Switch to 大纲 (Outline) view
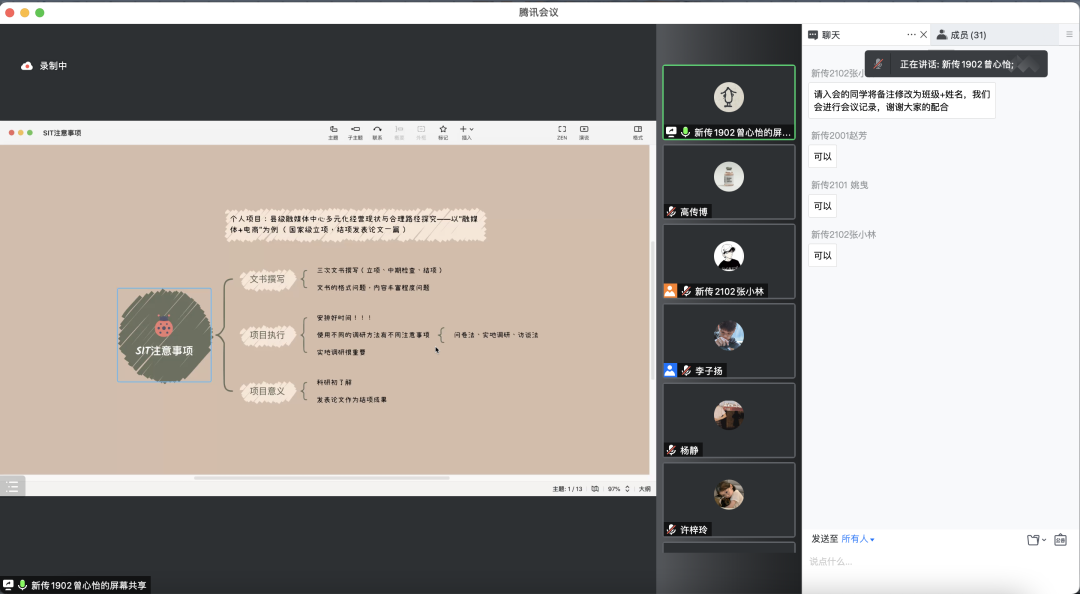This screenshot has height=594, width=1080. click(x=644, y=489)
